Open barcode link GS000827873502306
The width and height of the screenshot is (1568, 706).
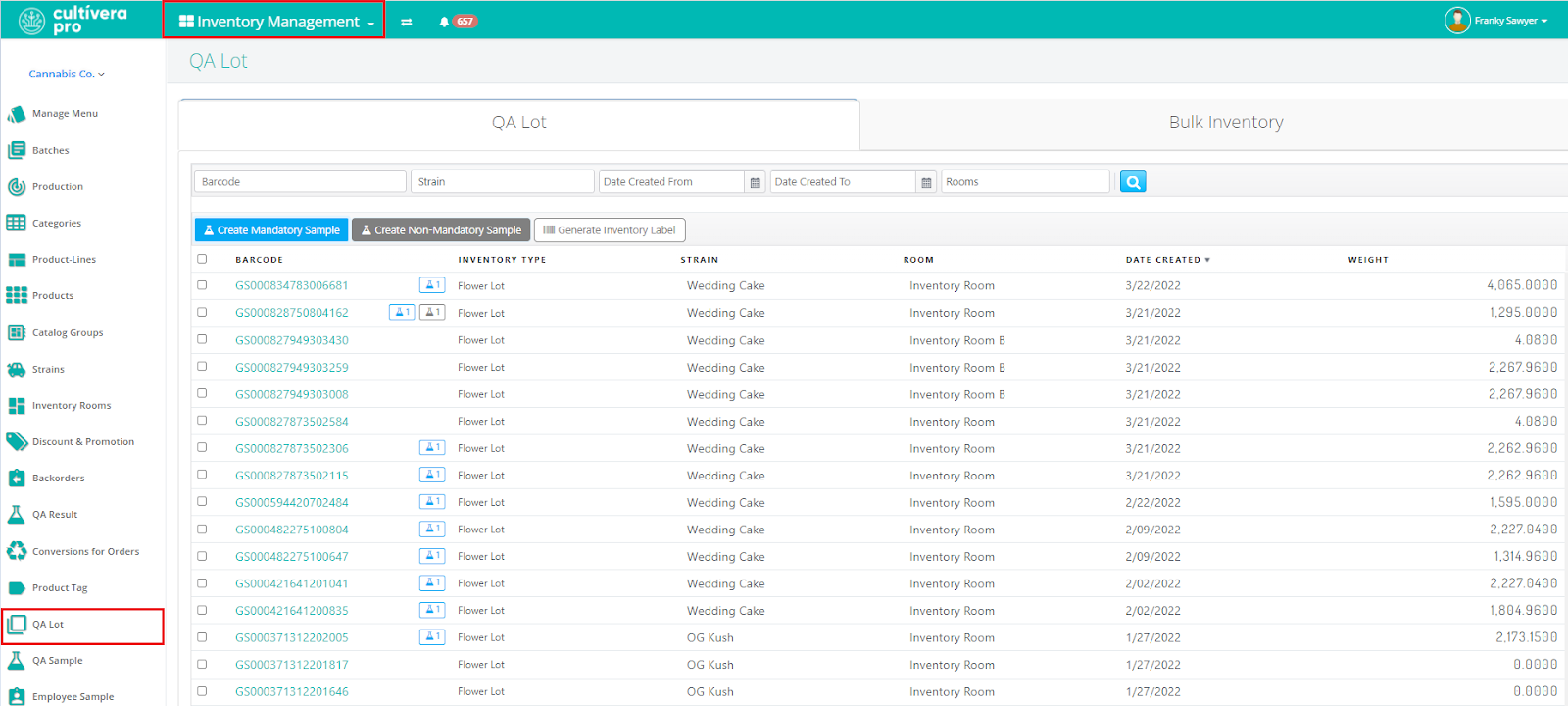[292, 448]
